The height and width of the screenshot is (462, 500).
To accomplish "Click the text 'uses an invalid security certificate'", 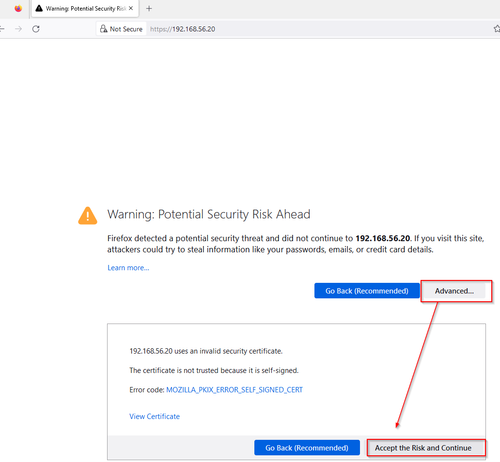I will tap(228, 351).
